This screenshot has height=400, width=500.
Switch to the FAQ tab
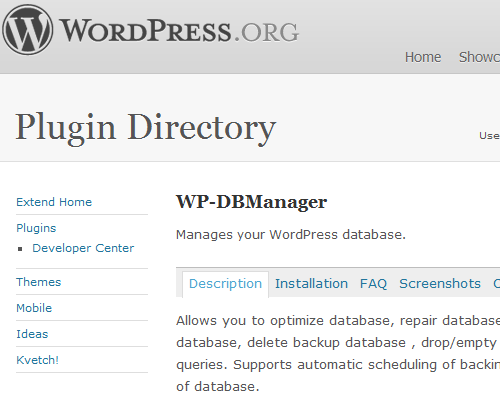(373, 284)
